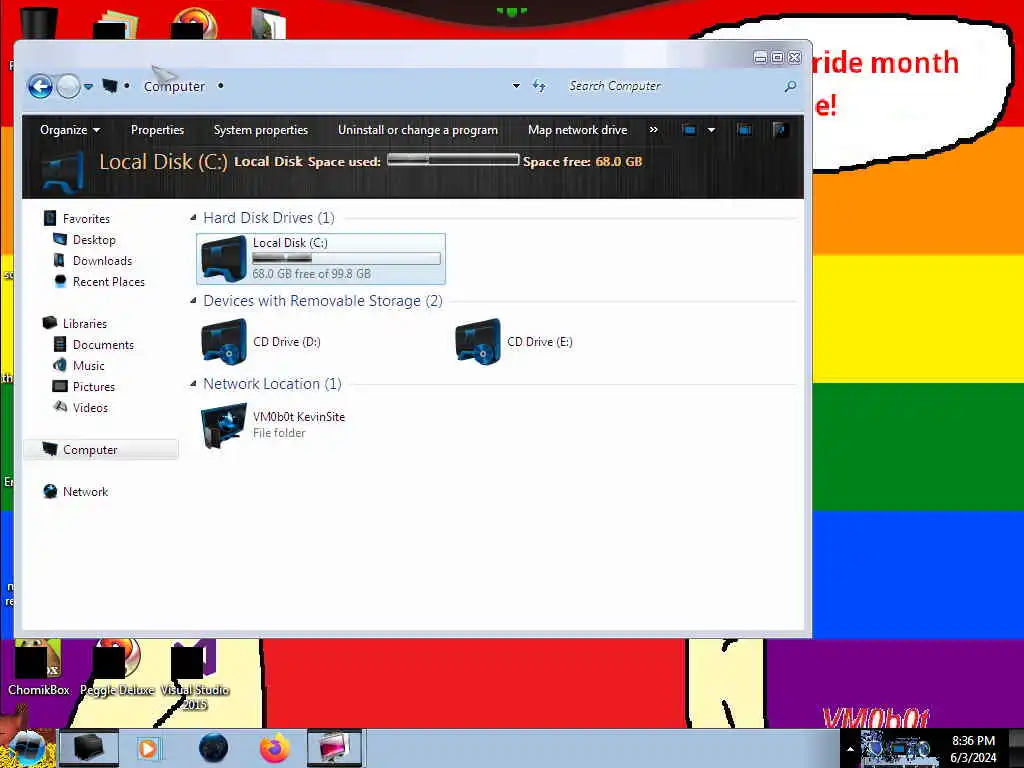
Task: Click the "68.0 GB free of 99.8 GB" text
Action: 312,274
